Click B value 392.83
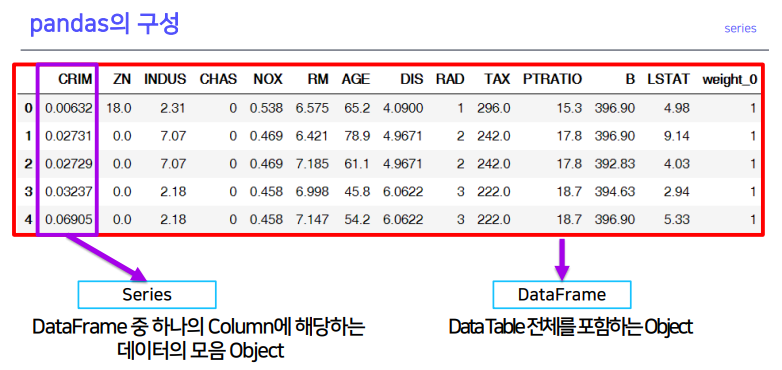Screen dimensions: 782x370 [614, 164]
